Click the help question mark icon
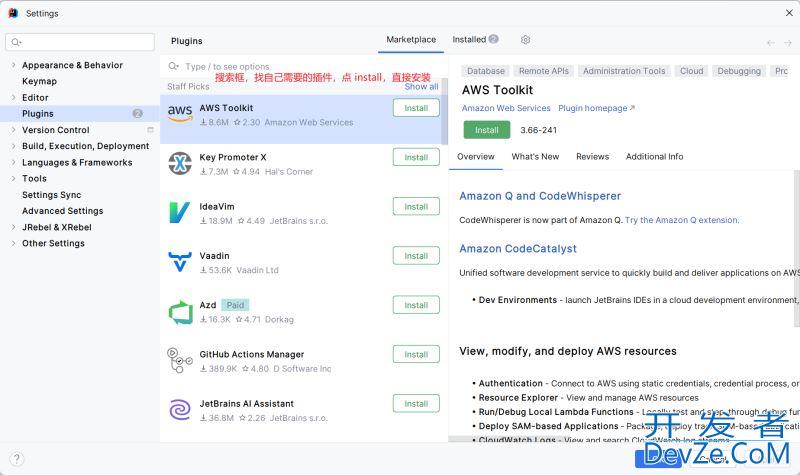This screenshot has height=475, width=800. pos(16,458)
